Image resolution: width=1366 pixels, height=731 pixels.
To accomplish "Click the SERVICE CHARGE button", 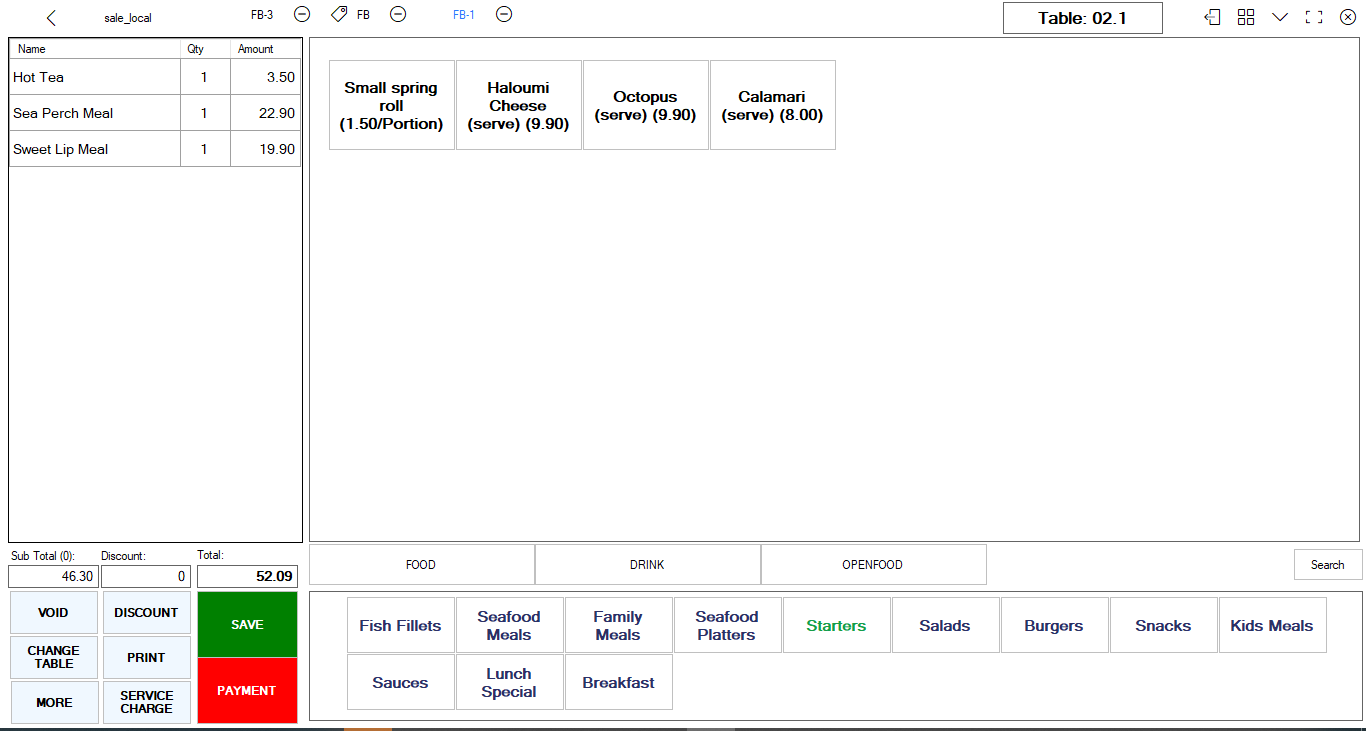I will (x=146, y=702).
